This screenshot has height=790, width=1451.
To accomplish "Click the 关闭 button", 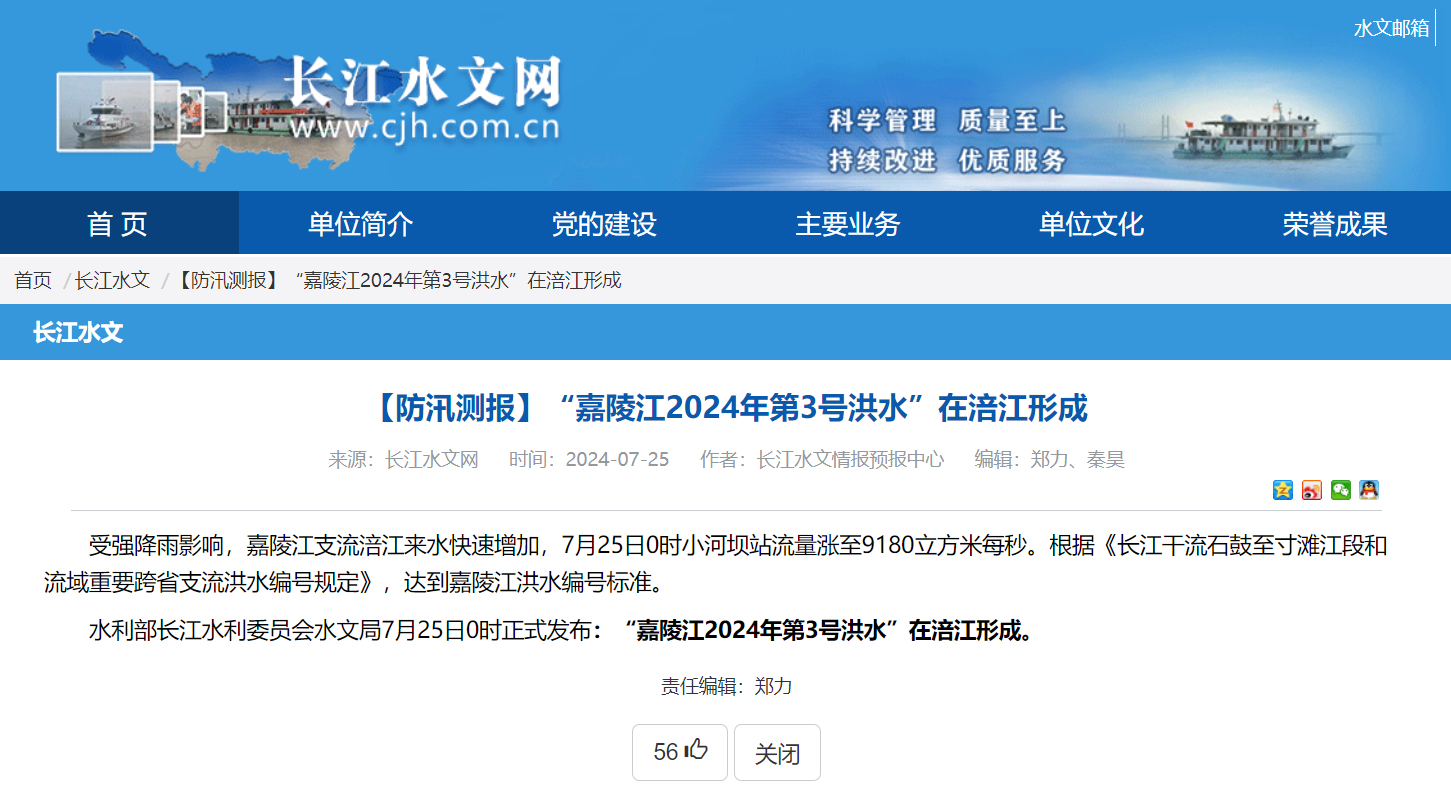I will tap(777, 753).
